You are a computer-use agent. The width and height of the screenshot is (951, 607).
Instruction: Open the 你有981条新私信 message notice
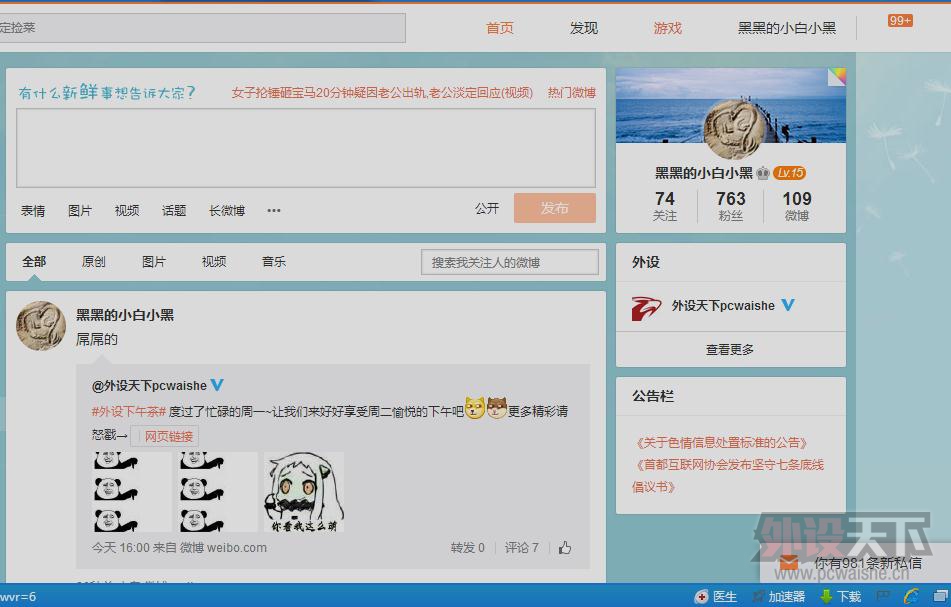(x=868, y=563)
